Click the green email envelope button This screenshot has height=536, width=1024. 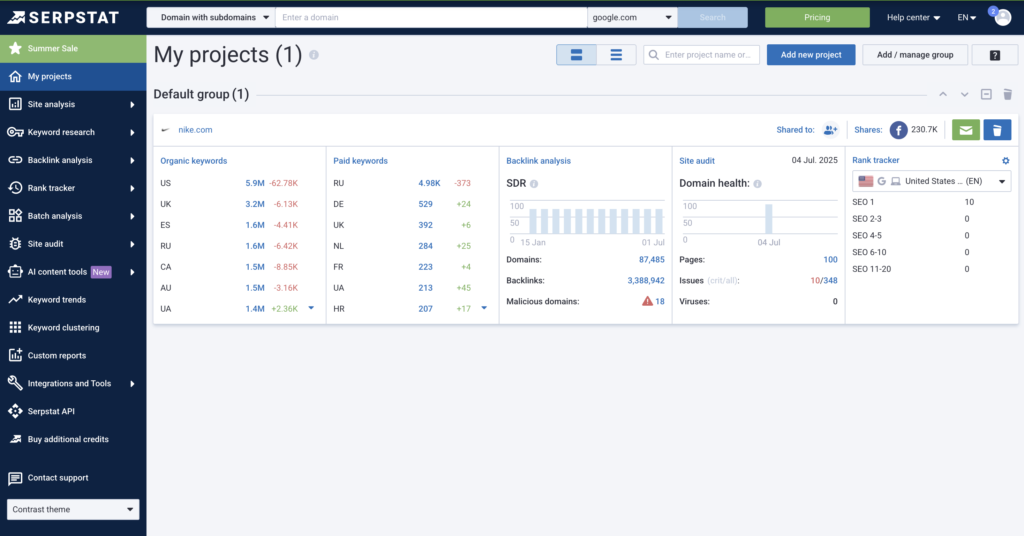click(966, 130)
